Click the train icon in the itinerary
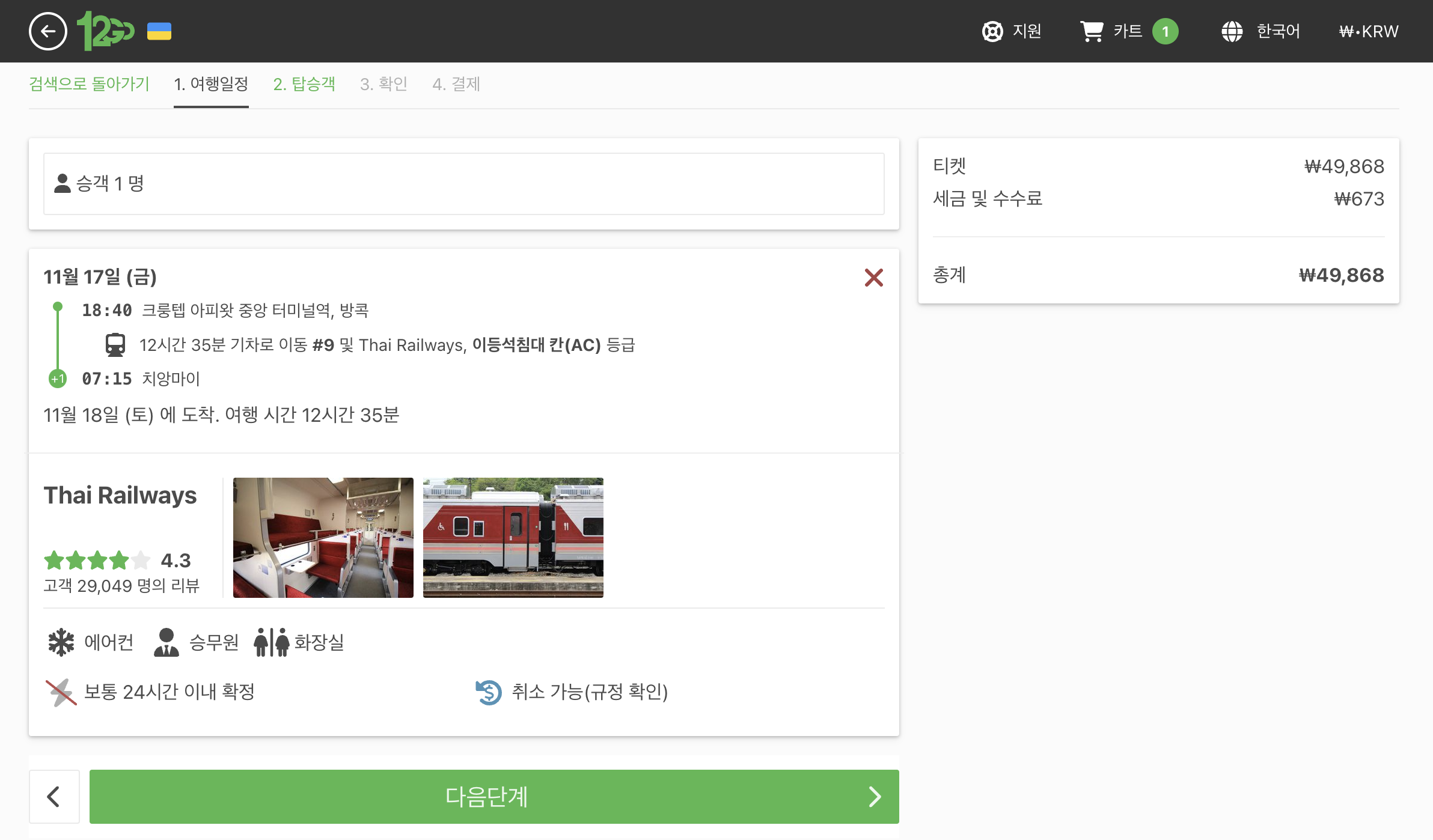 click(x=115, y=345)
